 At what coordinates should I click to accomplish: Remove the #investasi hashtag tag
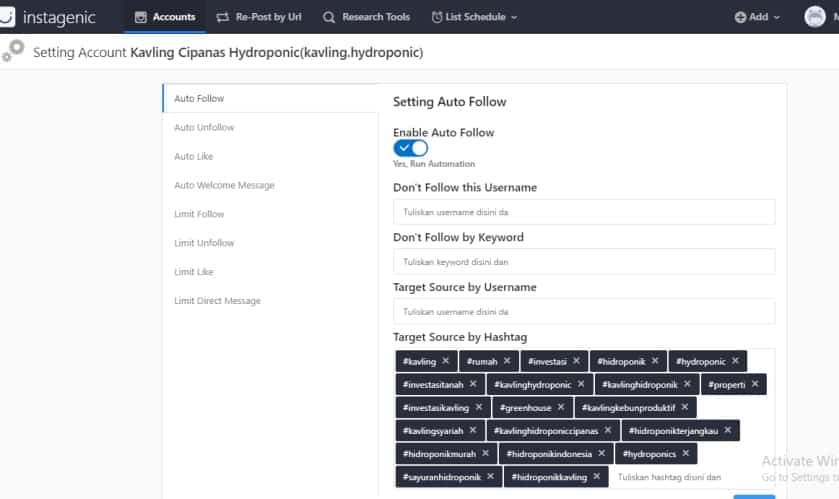(576, 361)
